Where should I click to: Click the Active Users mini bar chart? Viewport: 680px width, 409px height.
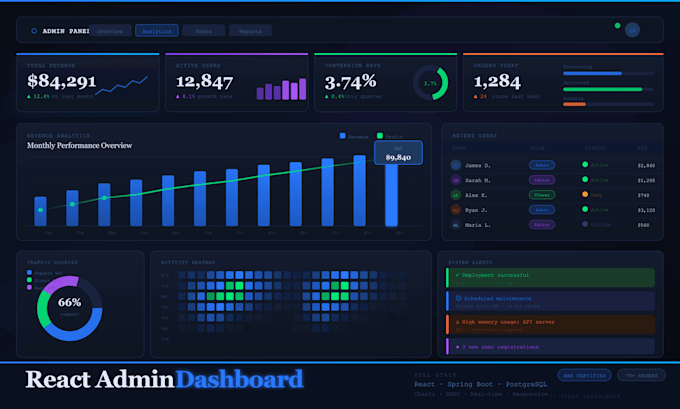point(281,89)
